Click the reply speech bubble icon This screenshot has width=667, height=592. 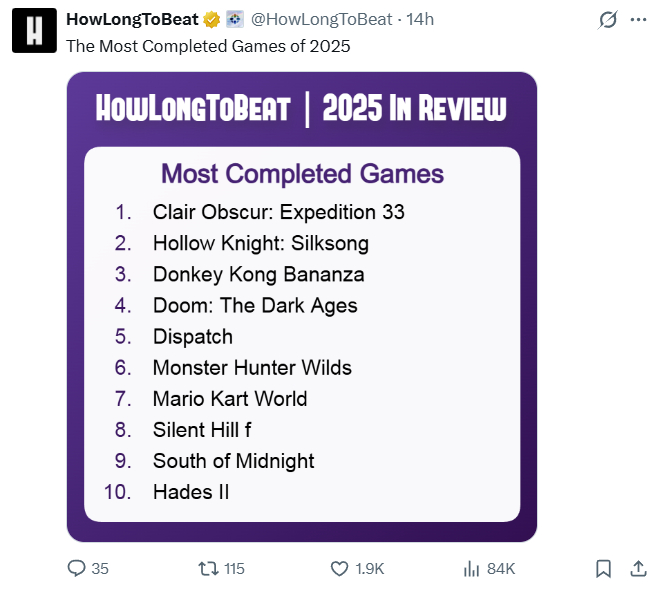77,568
